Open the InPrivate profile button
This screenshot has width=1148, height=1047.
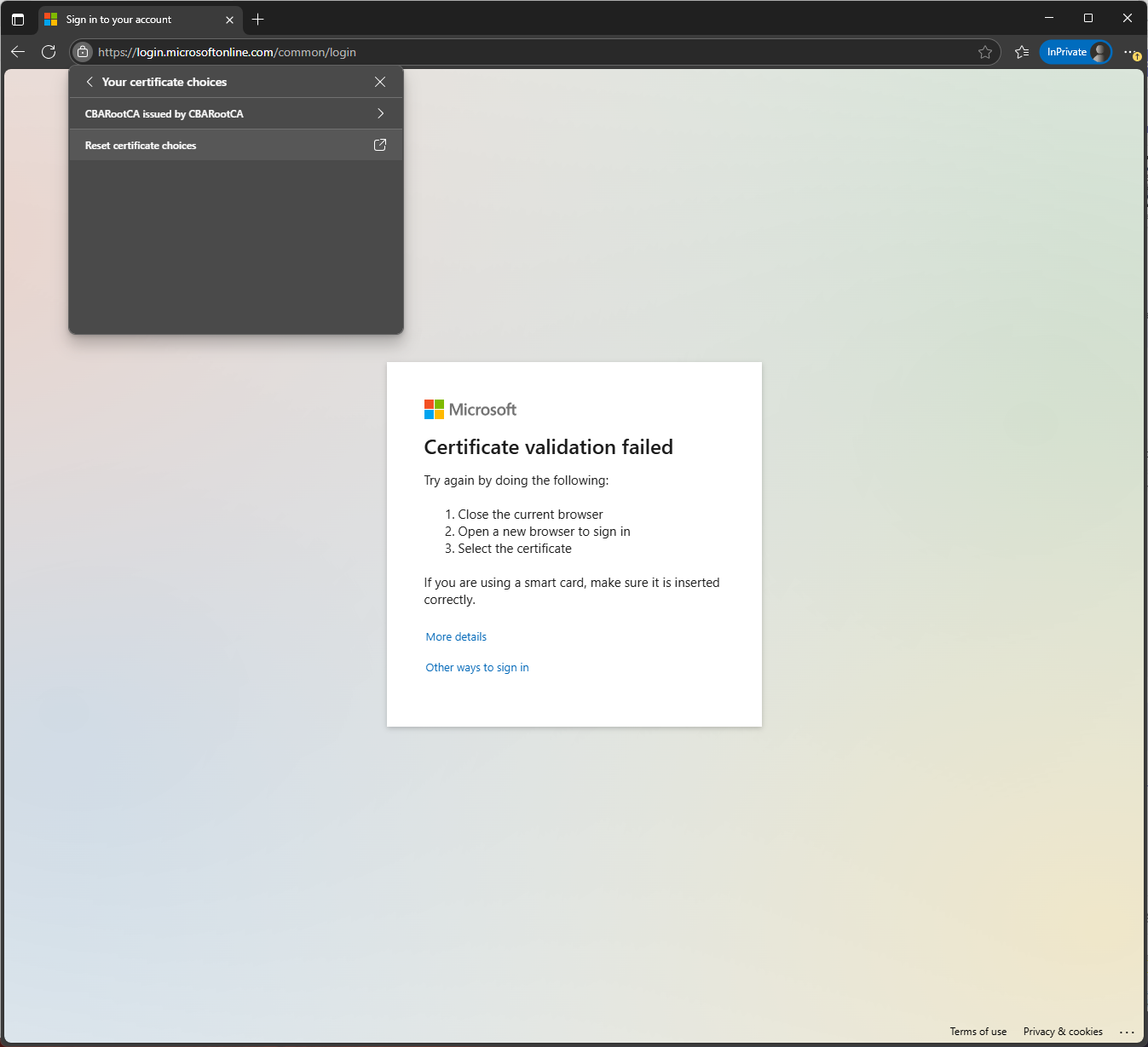(1076, 52)
